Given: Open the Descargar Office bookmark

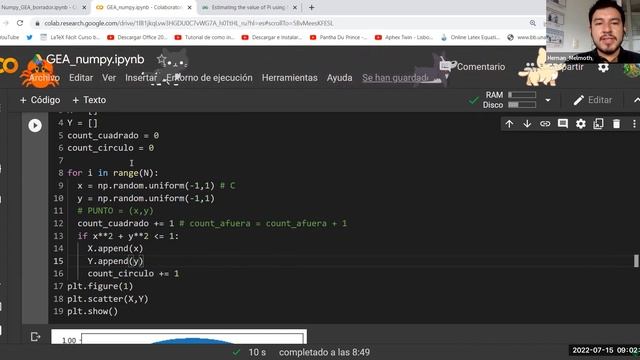Looking at the screenshot, I should [137, 37].
